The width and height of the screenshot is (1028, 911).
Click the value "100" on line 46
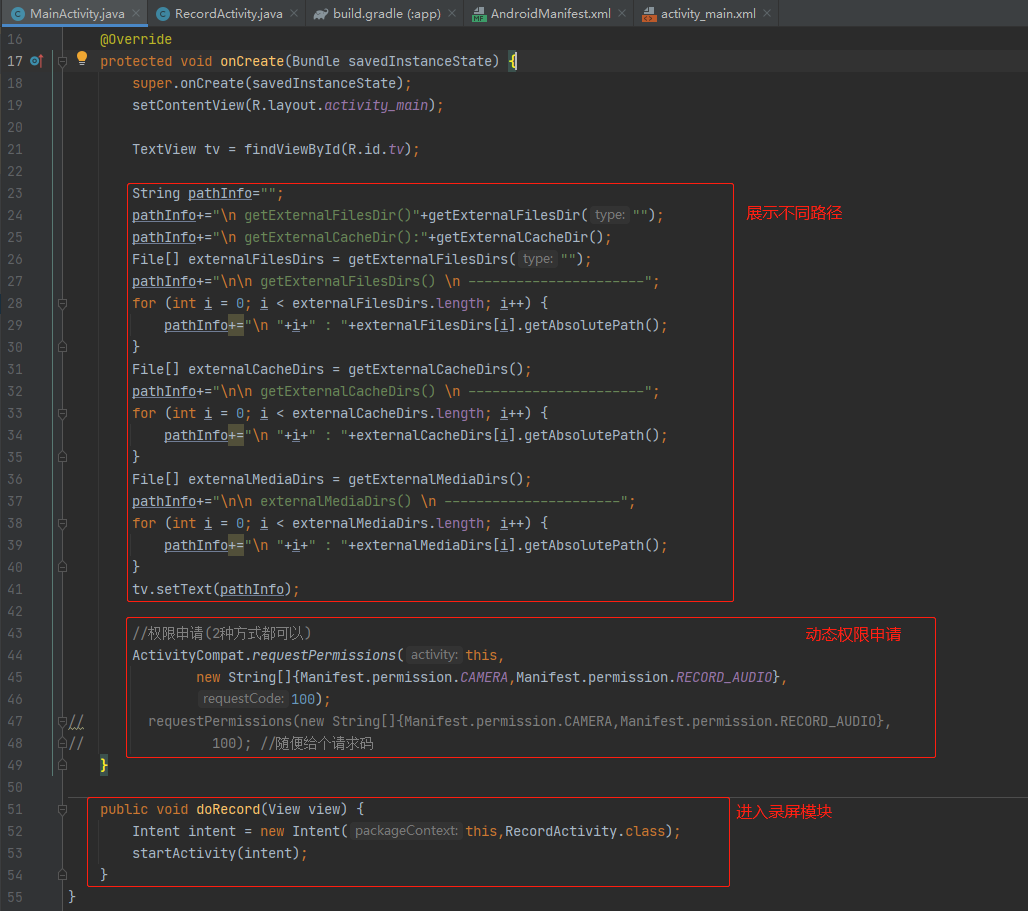303,699
